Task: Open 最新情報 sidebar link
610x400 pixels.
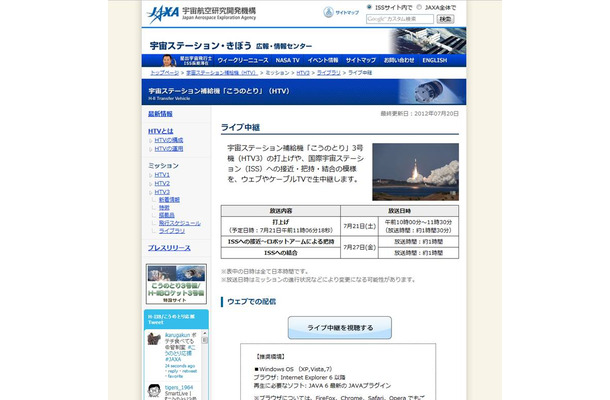Action: click(160, 114)
